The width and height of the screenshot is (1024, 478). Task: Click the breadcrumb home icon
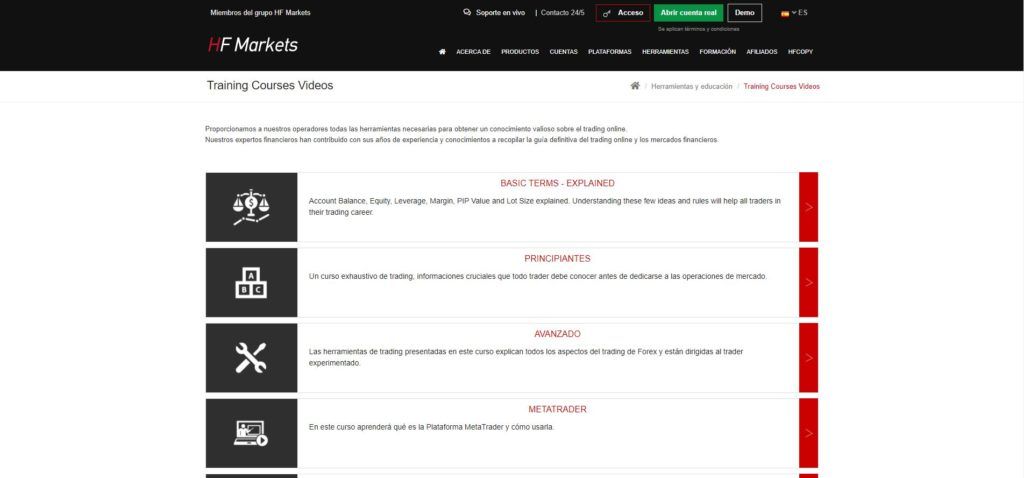click(635, 86)
